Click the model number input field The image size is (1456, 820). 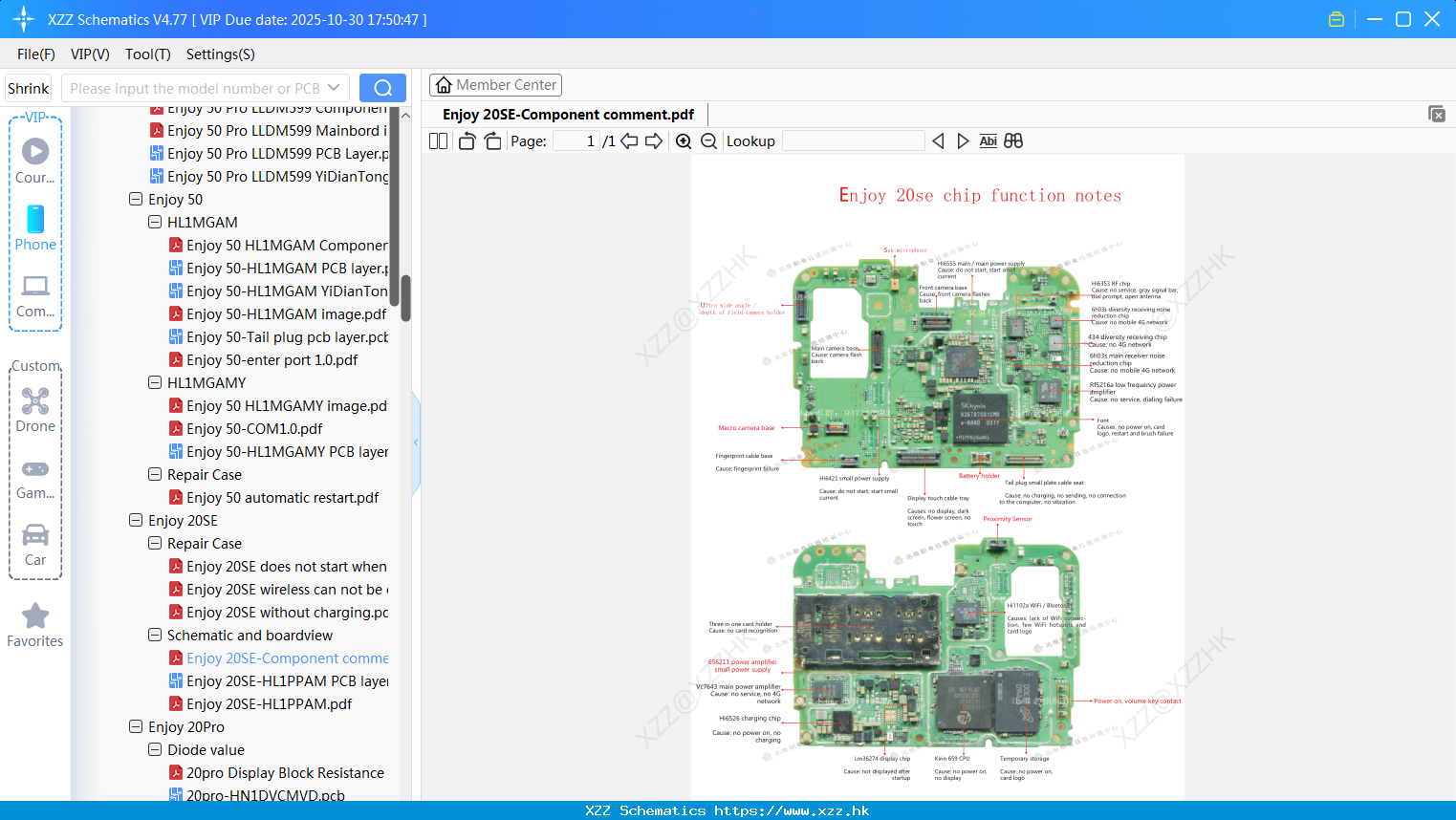click(194, 88)
